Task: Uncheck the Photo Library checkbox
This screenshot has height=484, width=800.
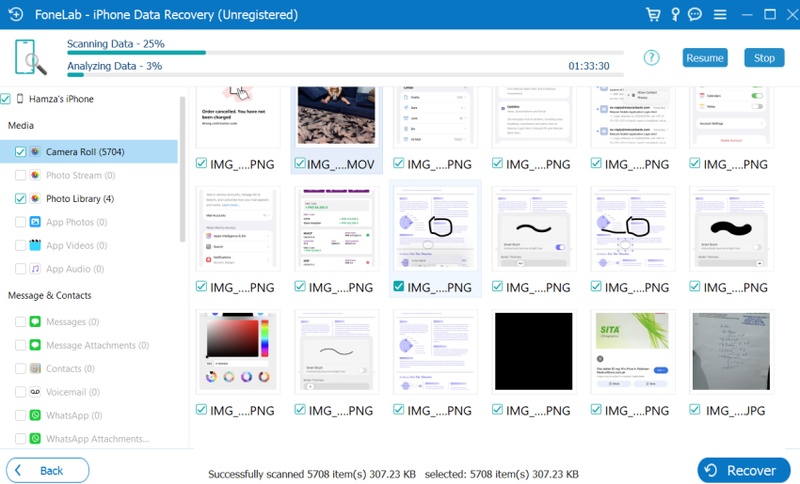Action: click(20, 198)
